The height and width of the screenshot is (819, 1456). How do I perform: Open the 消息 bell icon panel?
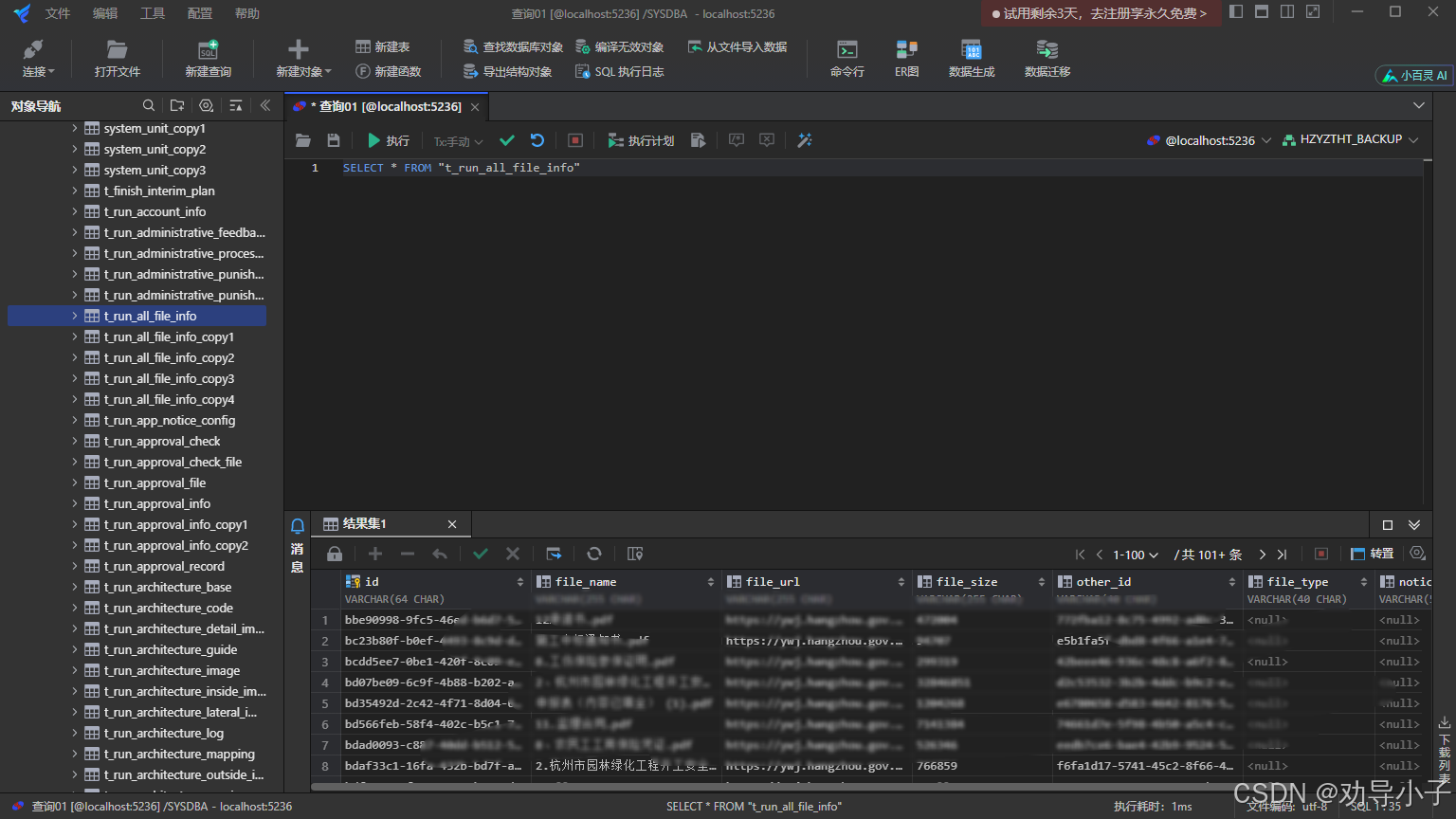coord(298,526)
